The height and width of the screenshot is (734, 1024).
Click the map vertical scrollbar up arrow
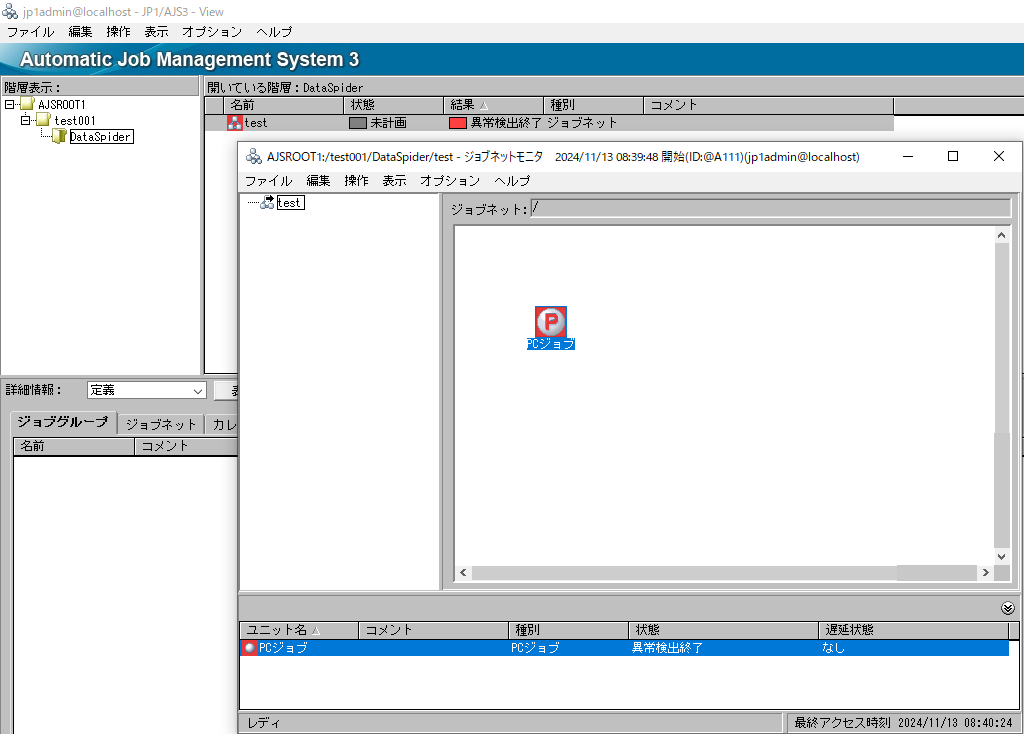[x=1001, y=235]
